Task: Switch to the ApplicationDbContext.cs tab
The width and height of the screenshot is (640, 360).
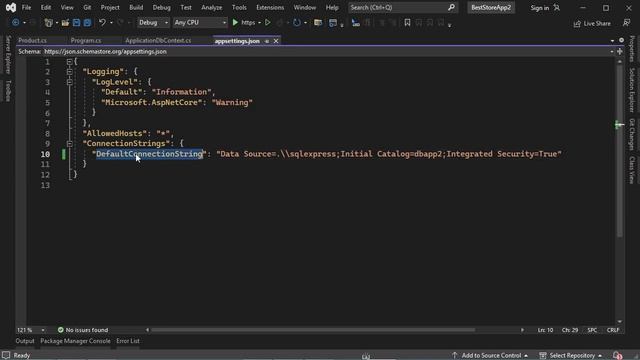Action: [158, 41]
